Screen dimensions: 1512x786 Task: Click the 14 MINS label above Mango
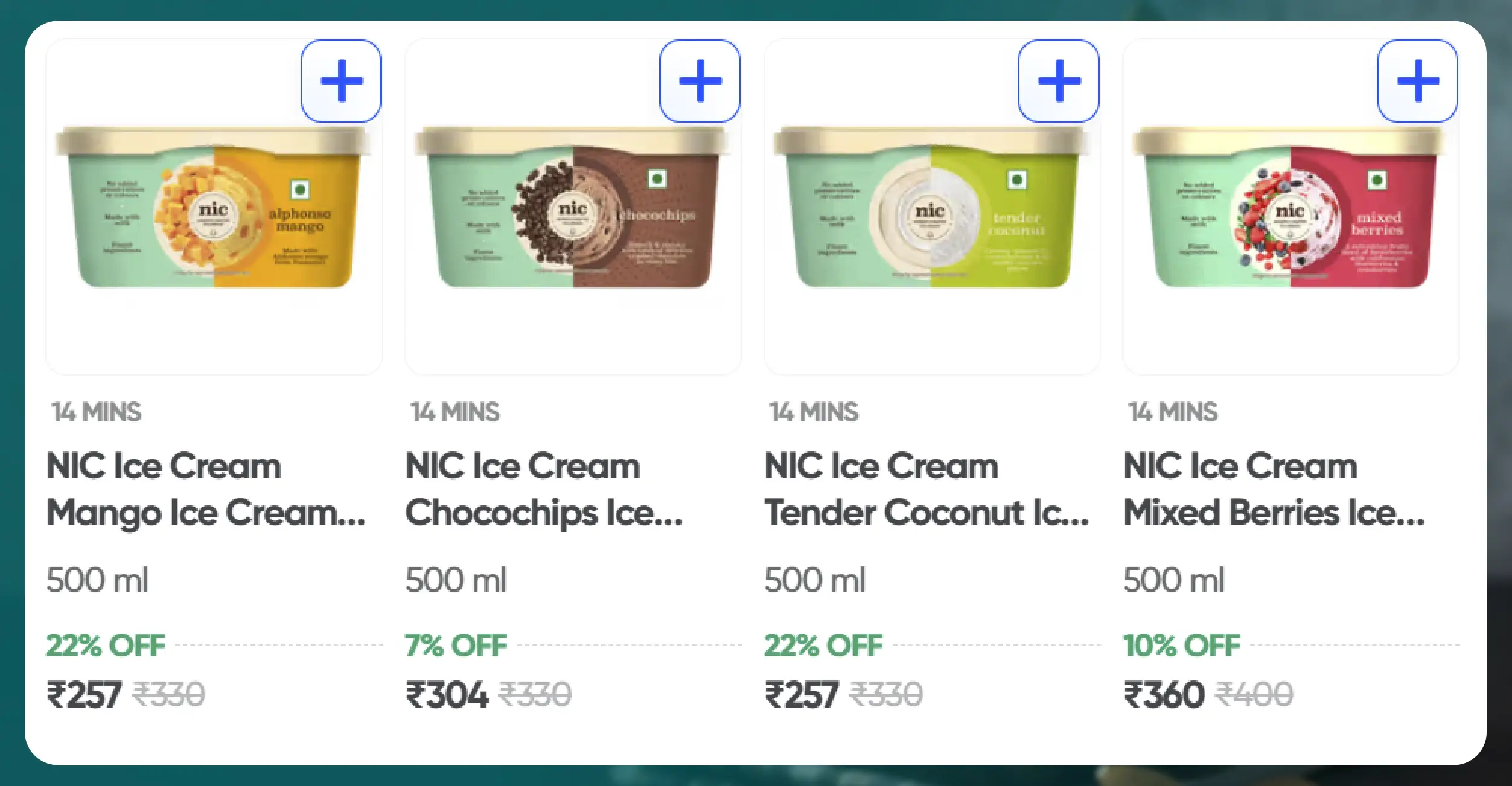pos(96,412)
